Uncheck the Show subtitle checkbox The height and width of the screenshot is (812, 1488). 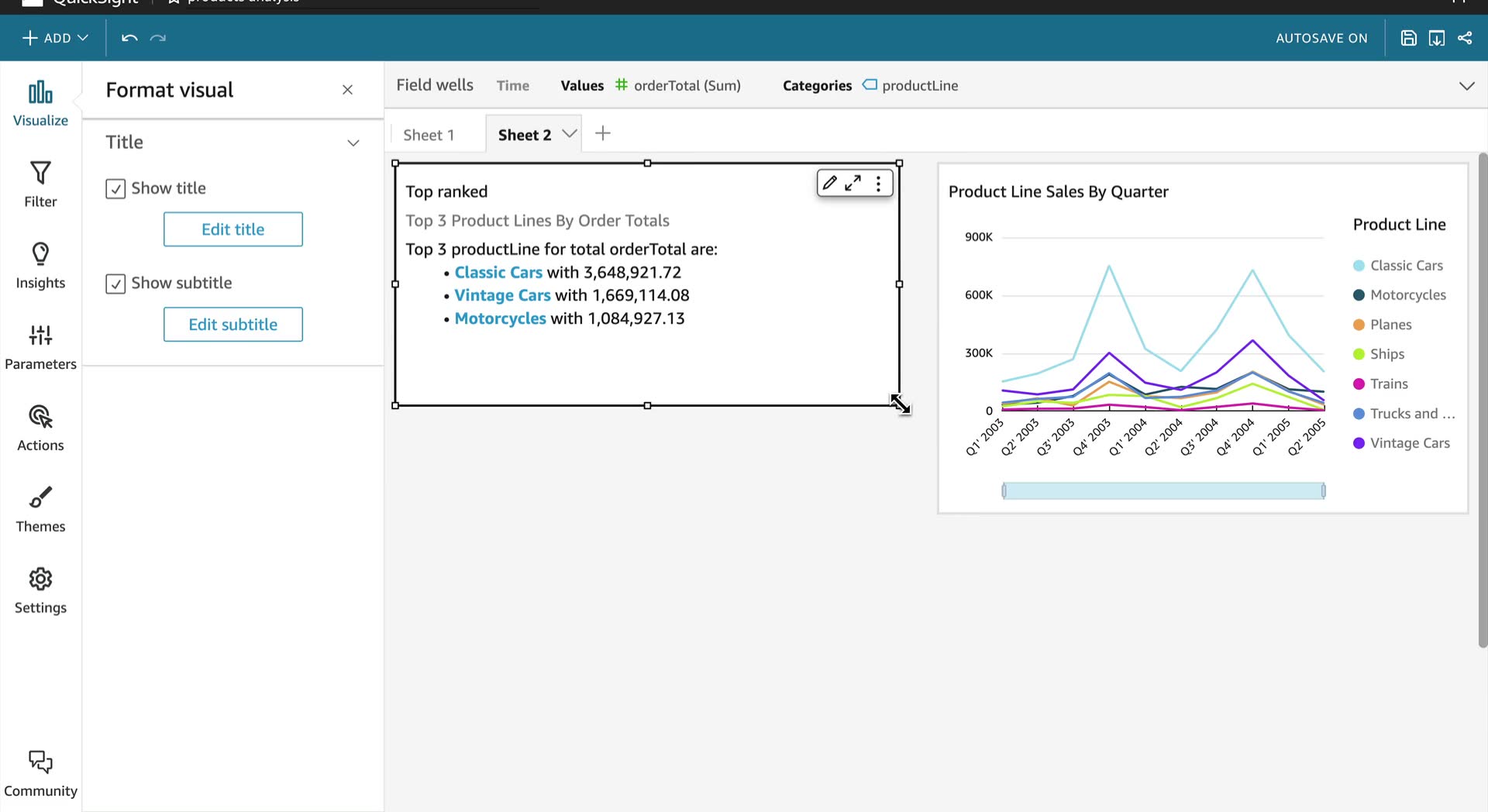coord(115,284)
